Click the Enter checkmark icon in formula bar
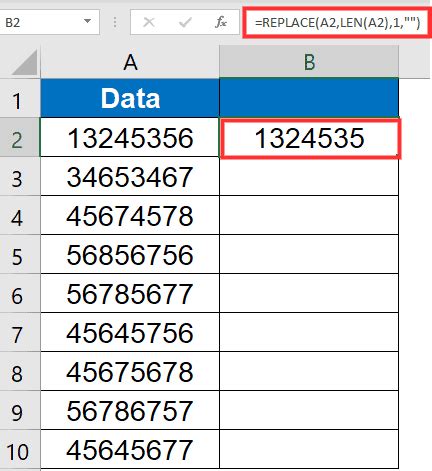 [185, 22]
